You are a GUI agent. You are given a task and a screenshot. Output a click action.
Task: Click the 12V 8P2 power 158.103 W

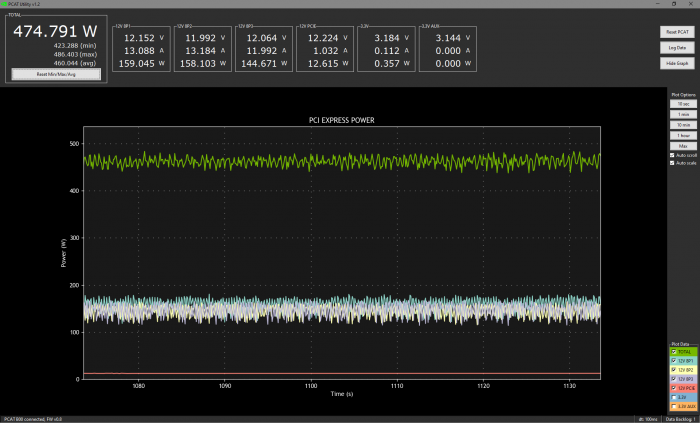click(x=203, y=64)
